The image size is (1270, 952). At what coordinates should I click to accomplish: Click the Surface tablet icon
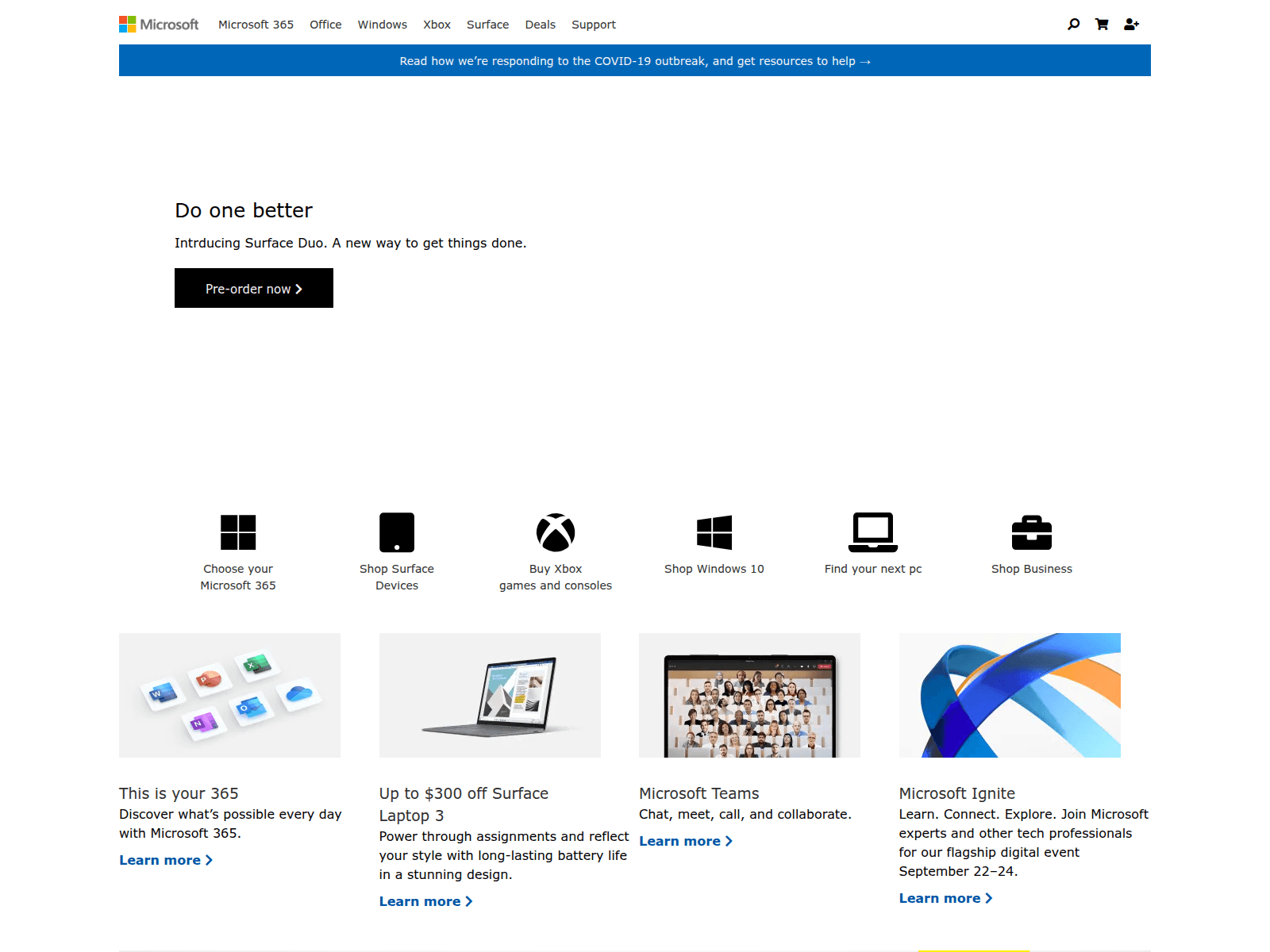pyautogui.click(x=397, y=532)
